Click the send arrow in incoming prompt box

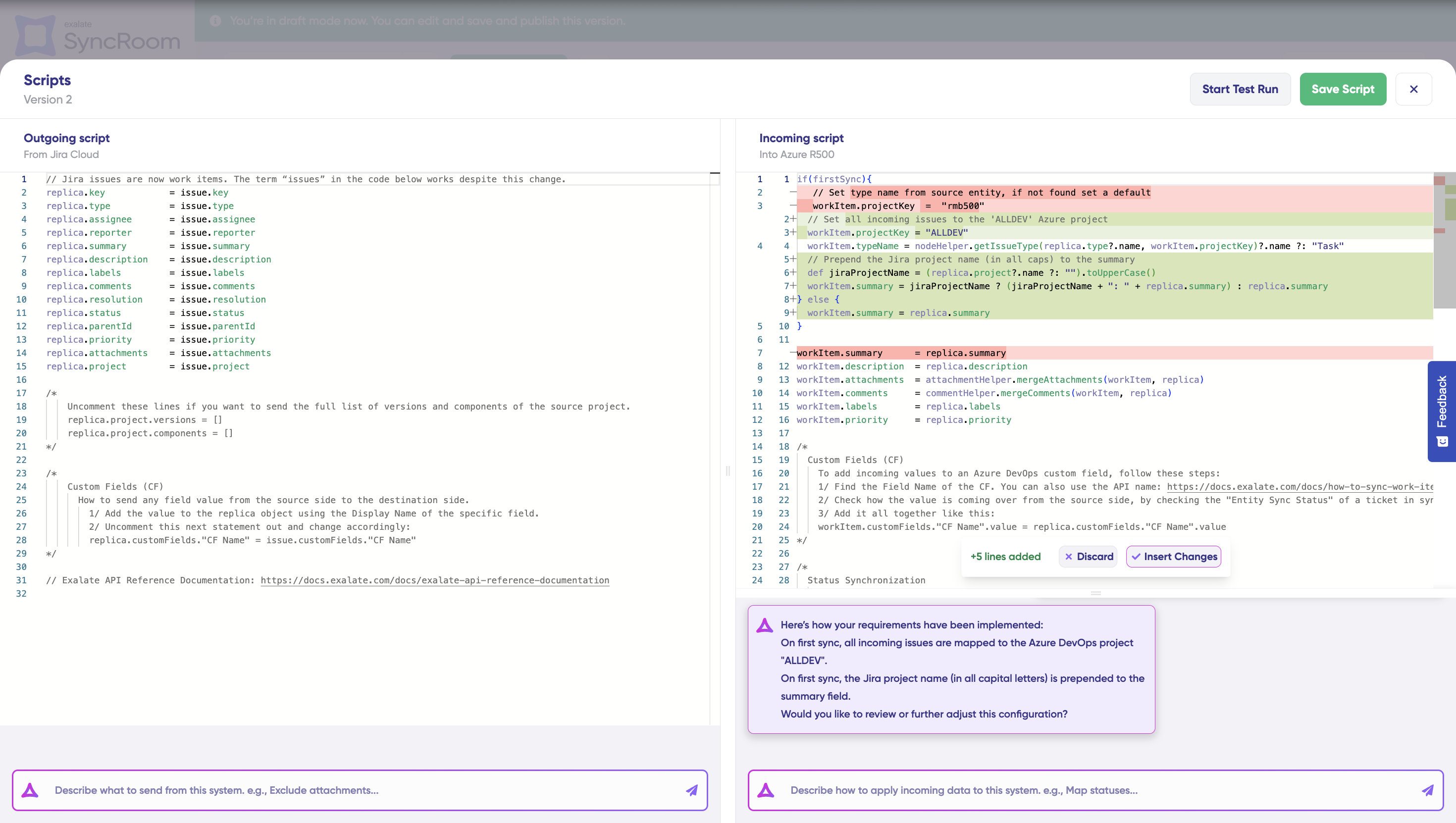pyautogui.click(x=1428, y=790)
